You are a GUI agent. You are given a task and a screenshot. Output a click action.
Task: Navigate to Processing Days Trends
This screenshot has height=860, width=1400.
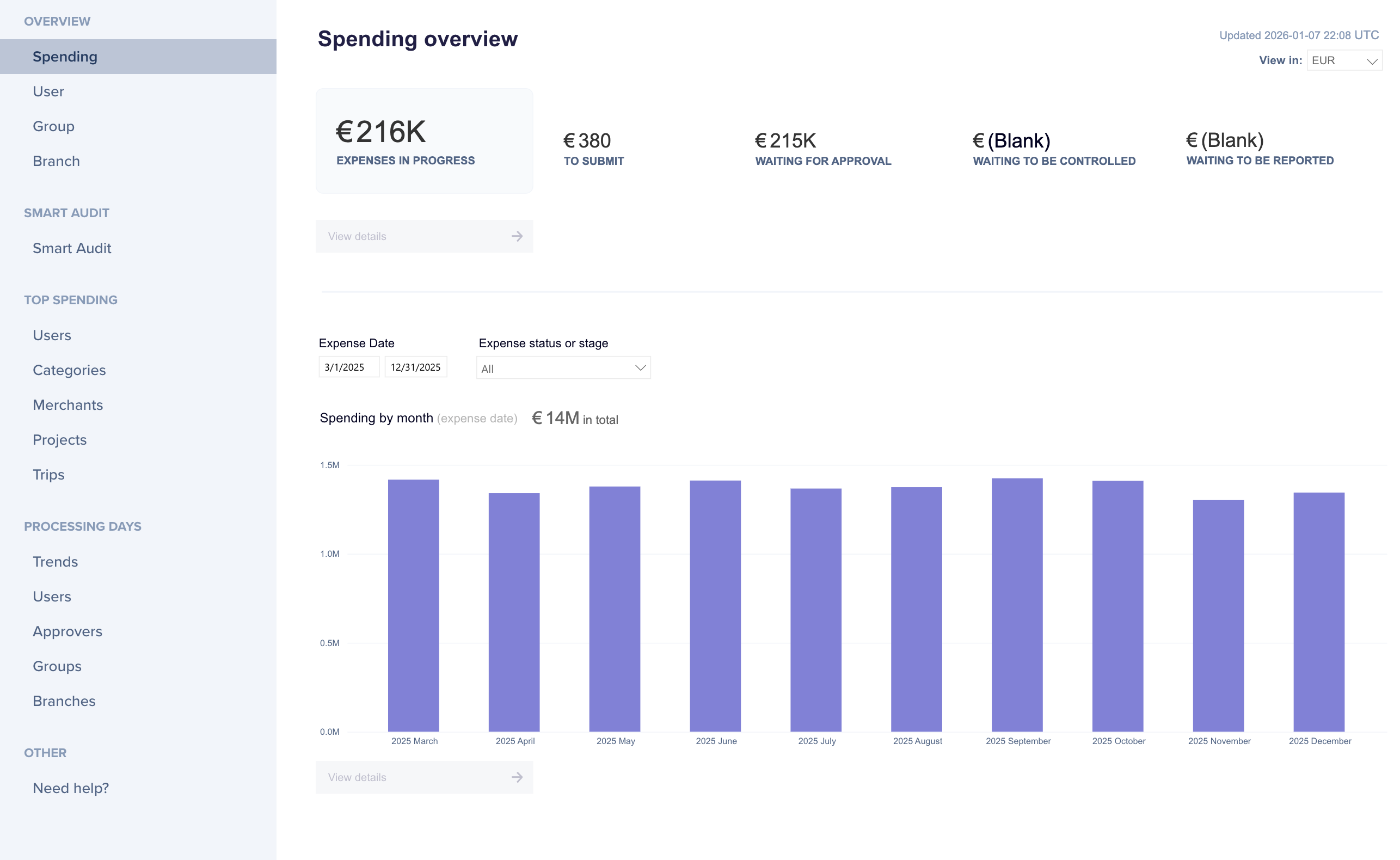[x=55, y=561]
